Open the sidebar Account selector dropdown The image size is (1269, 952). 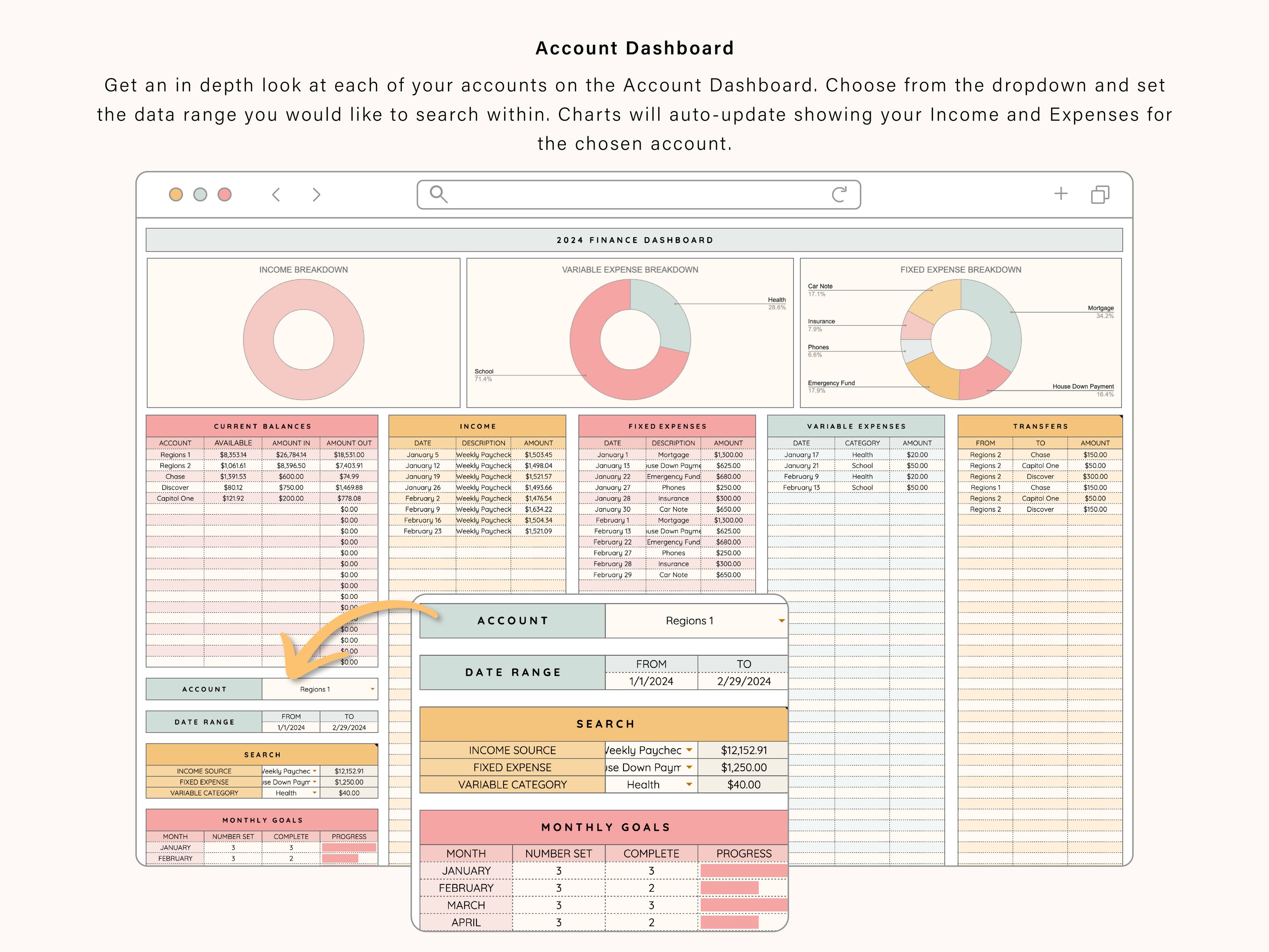click(372, 689)
